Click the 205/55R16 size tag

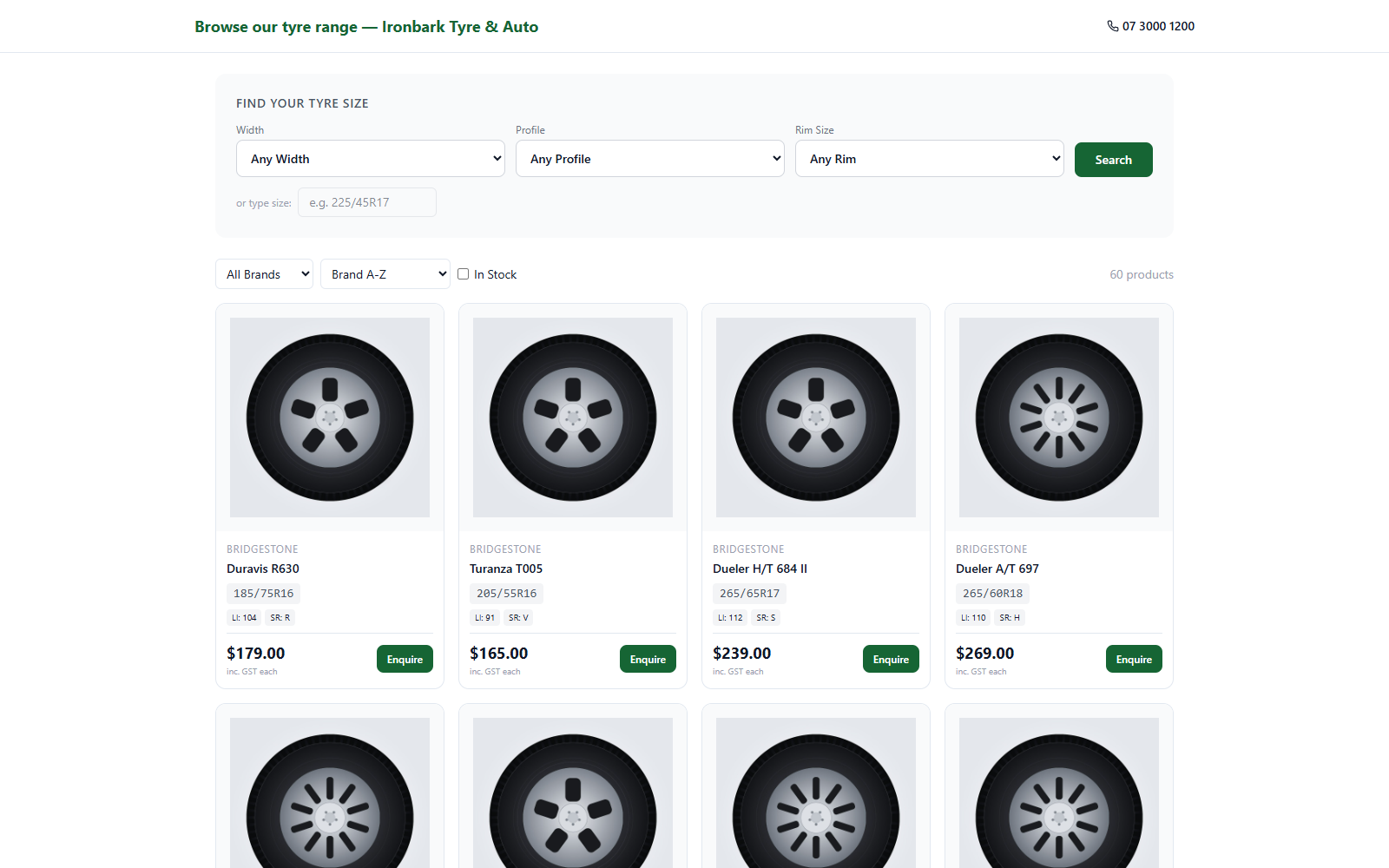pos(507,594)
